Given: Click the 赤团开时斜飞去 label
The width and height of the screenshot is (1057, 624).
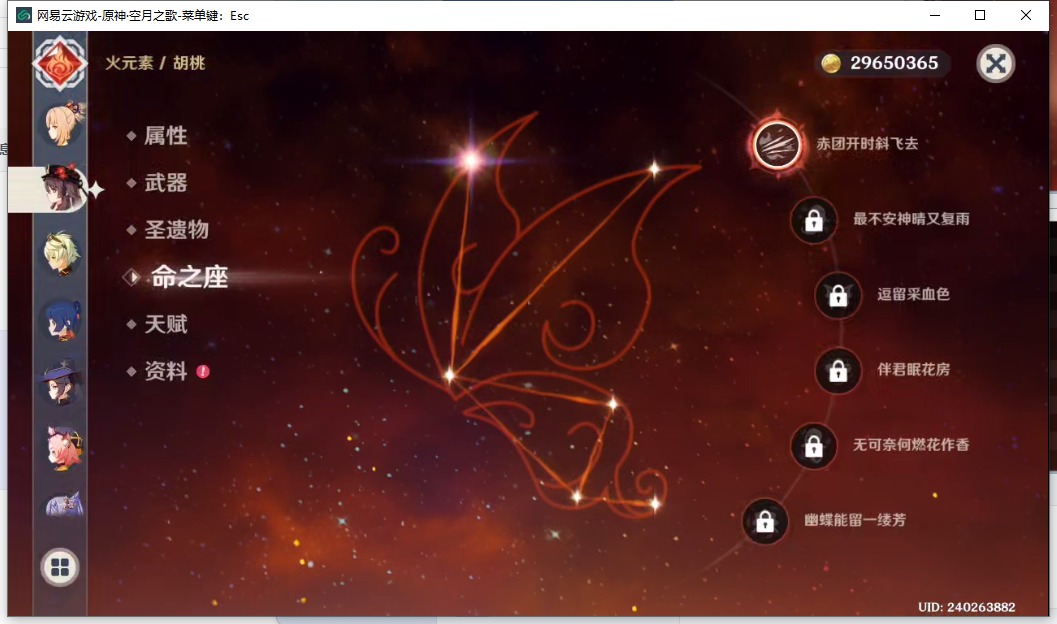Looking at the screenshot, I should coord(867,144).
